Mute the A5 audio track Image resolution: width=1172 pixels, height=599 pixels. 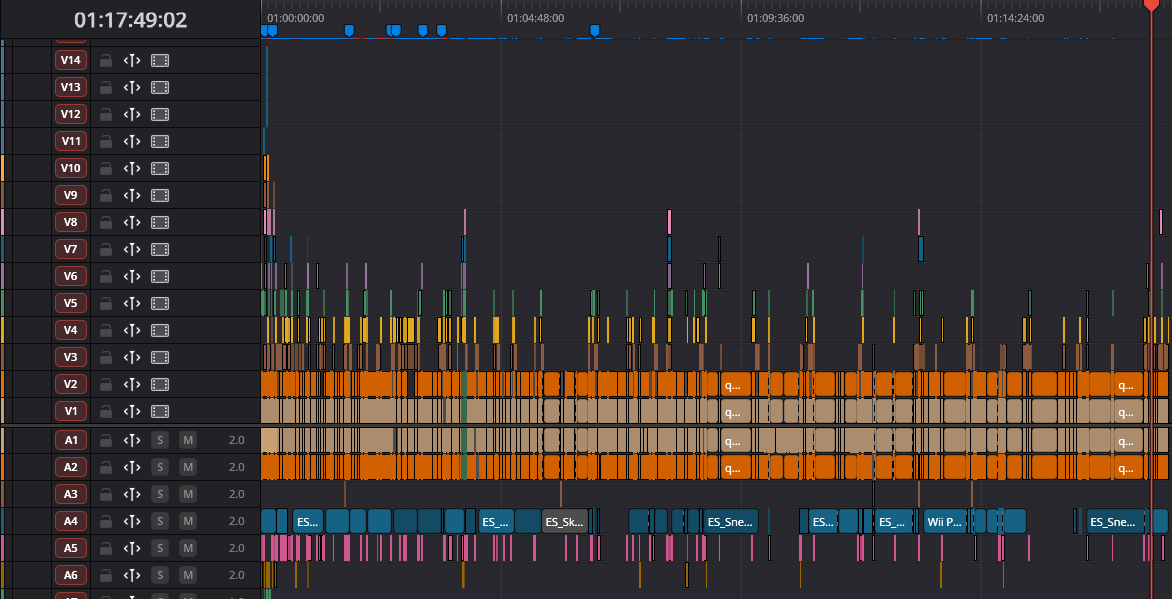(x=188, y=548)
